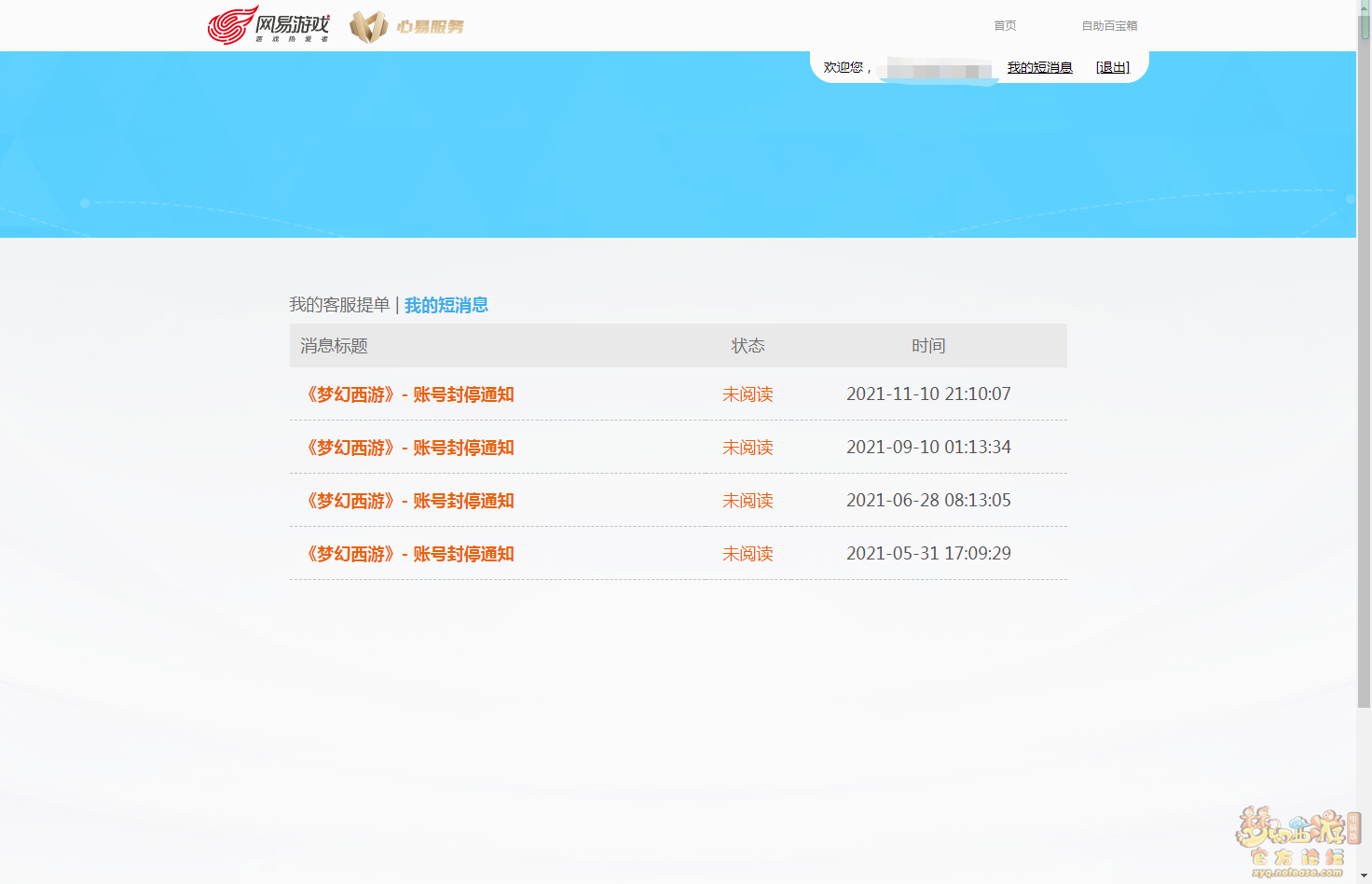Image resolution: width=1372 pixels, height=884 pixels.
Task: Open the ban notice dated 2021-09-10
Action: point(409,448)
